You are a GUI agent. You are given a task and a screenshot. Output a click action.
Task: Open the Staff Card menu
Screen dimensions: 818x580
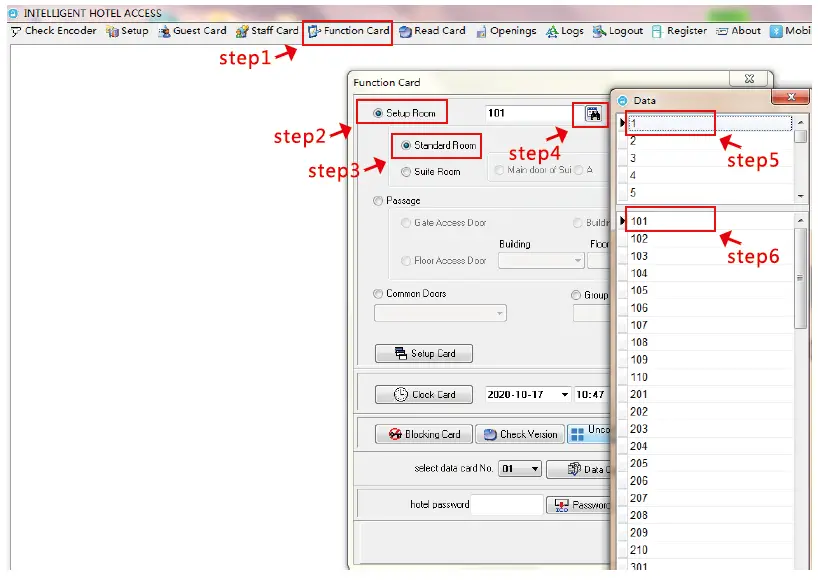[267, 31]
